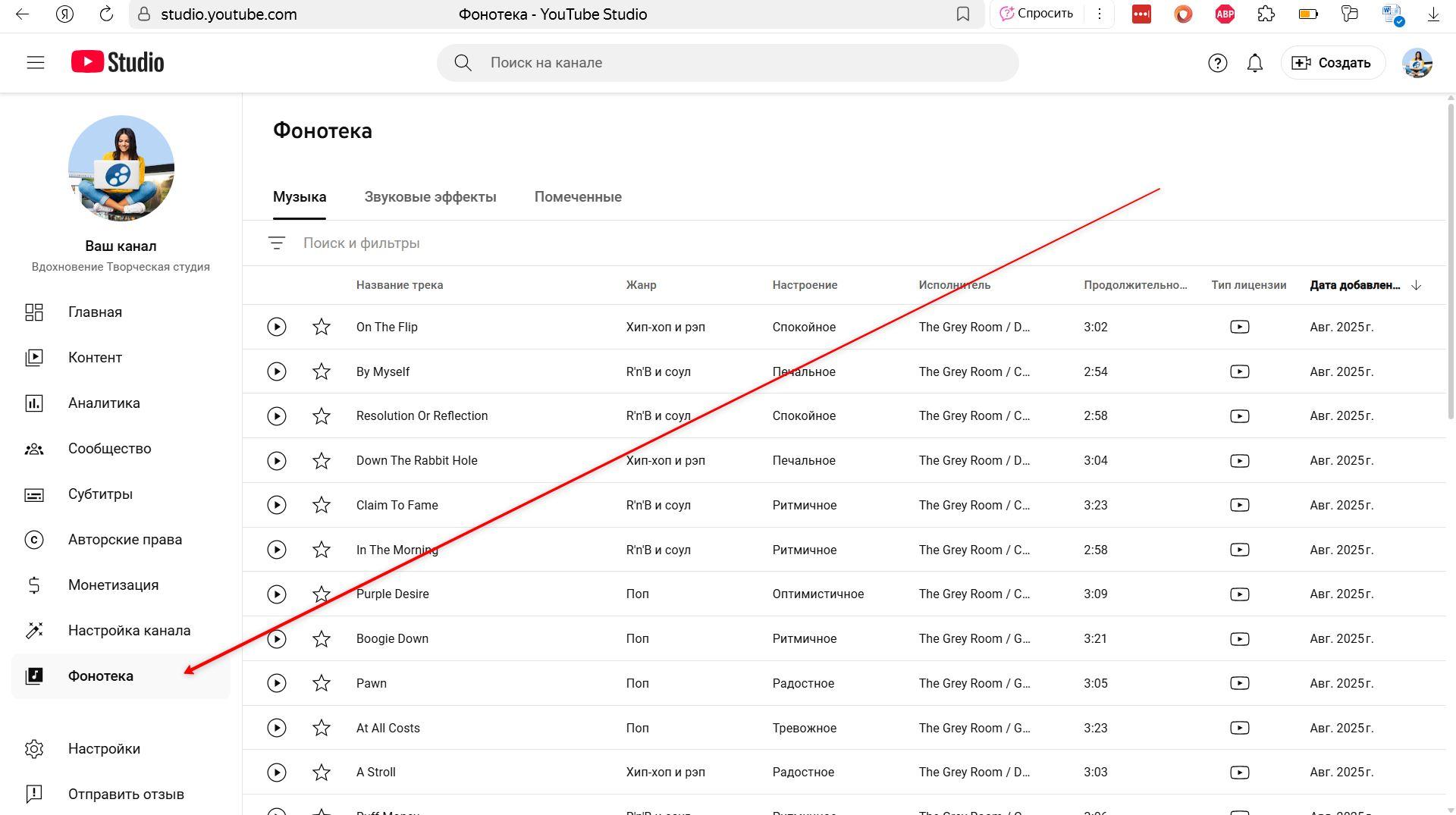The width and height of the screenshot is (1456, 815).
Task: Focus the Поиск на канале search field
Action: pos(727,63)
